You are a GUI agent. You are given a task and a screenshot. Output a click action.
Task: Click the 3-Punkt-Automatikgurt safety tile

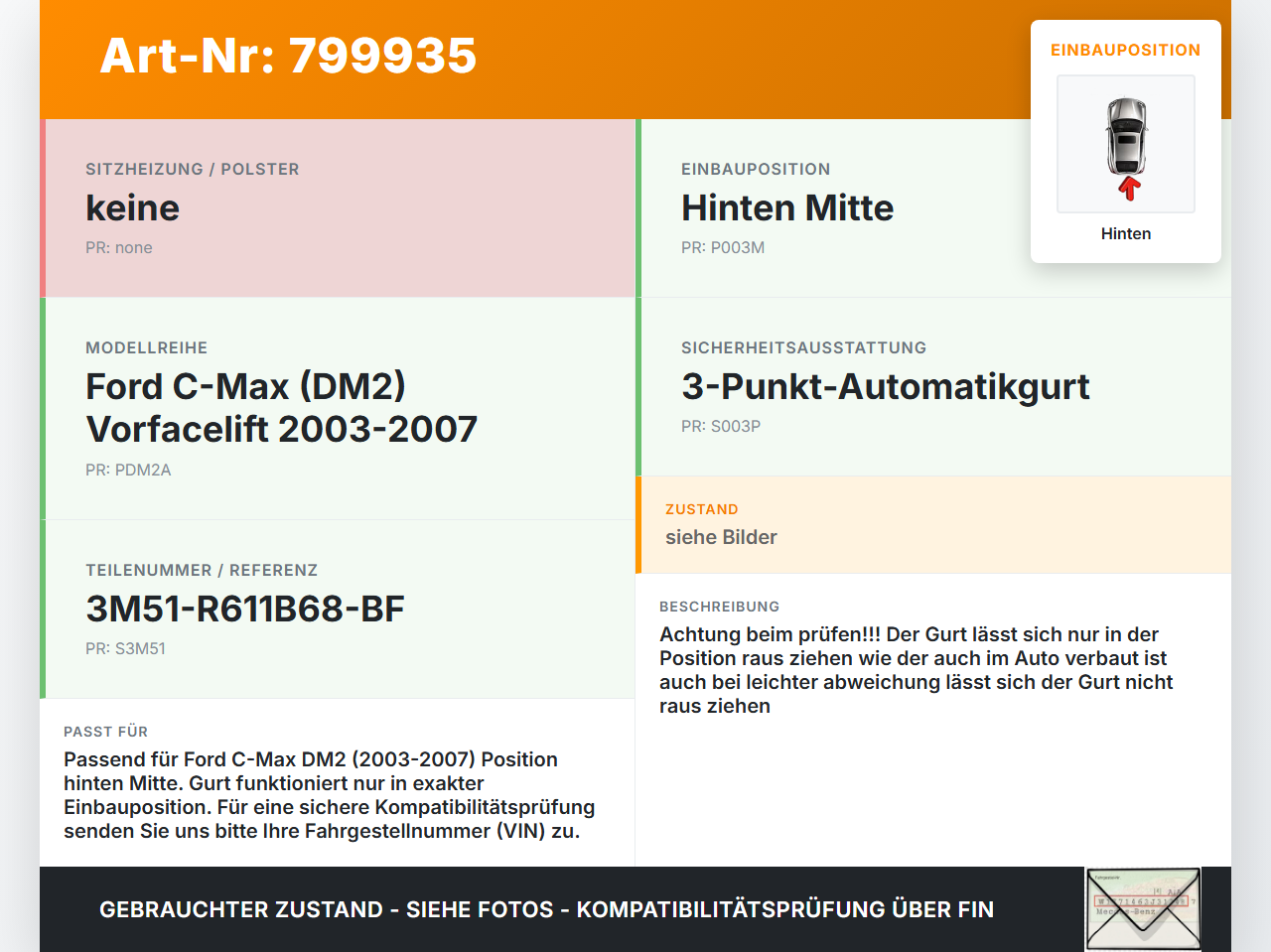pyautogui.click(x=933, y=387)
